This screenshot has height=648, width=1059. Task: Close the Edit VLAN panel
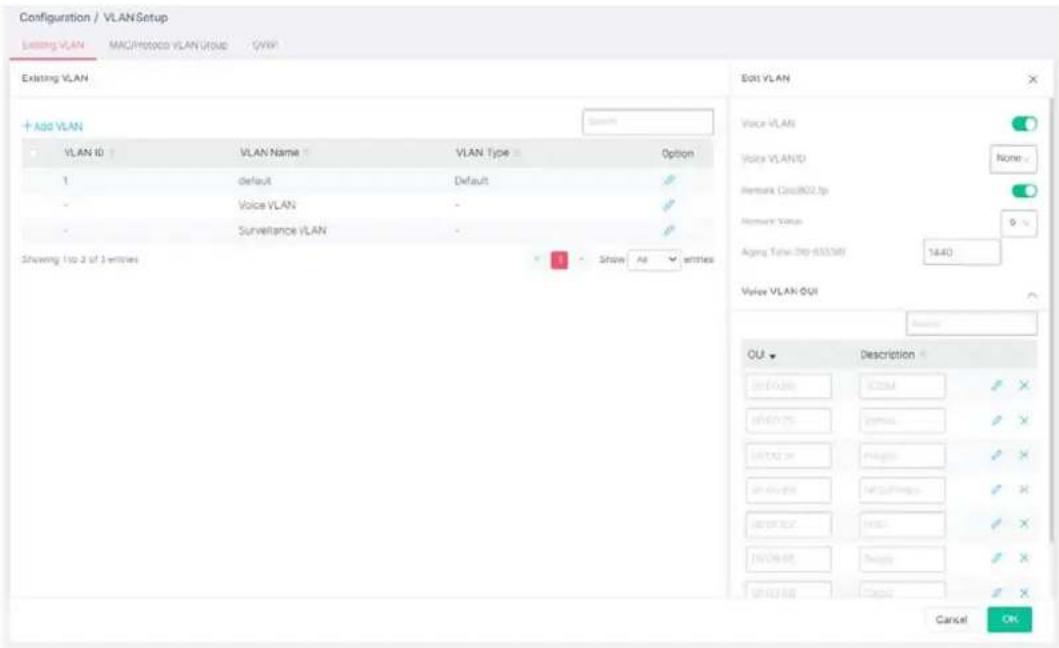point(1033,80)
